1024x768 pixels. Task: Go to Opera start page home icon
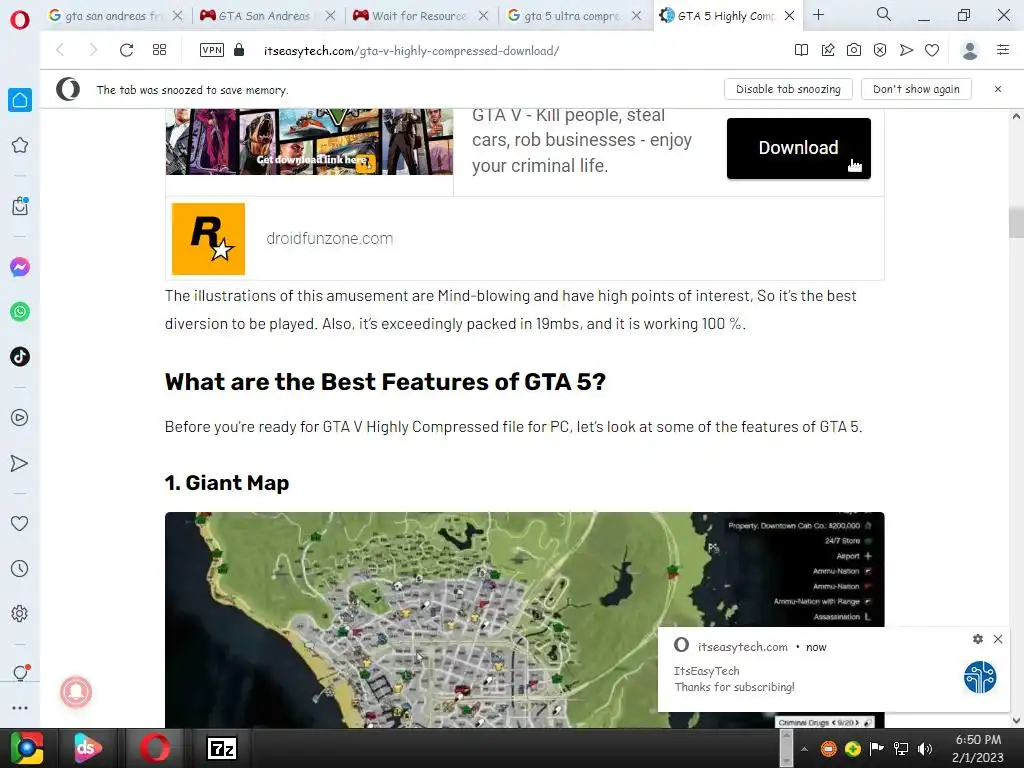[20, 99]
